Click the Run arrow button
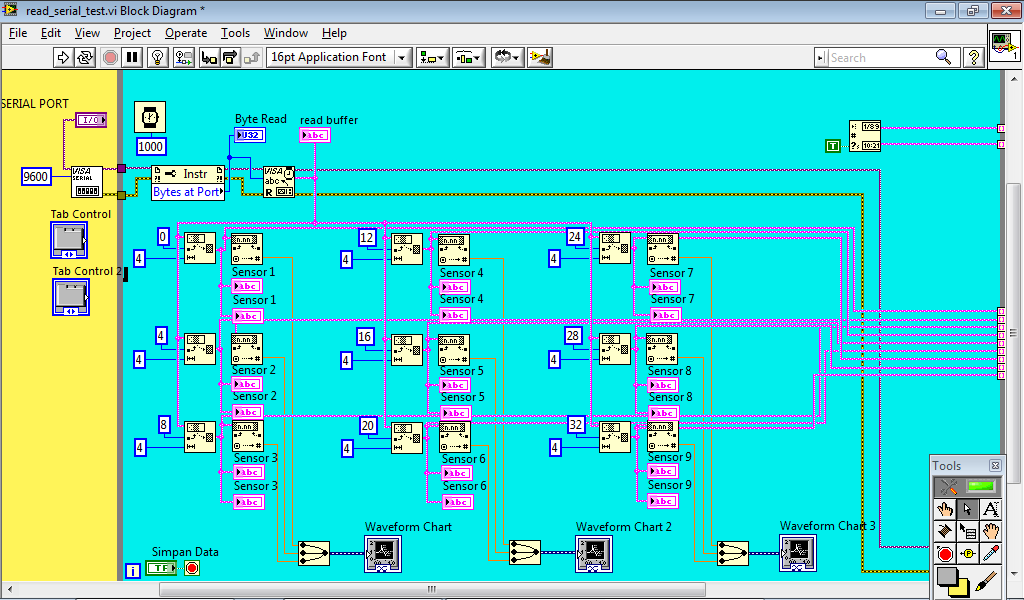1024x600 pixels. (63, 57)
